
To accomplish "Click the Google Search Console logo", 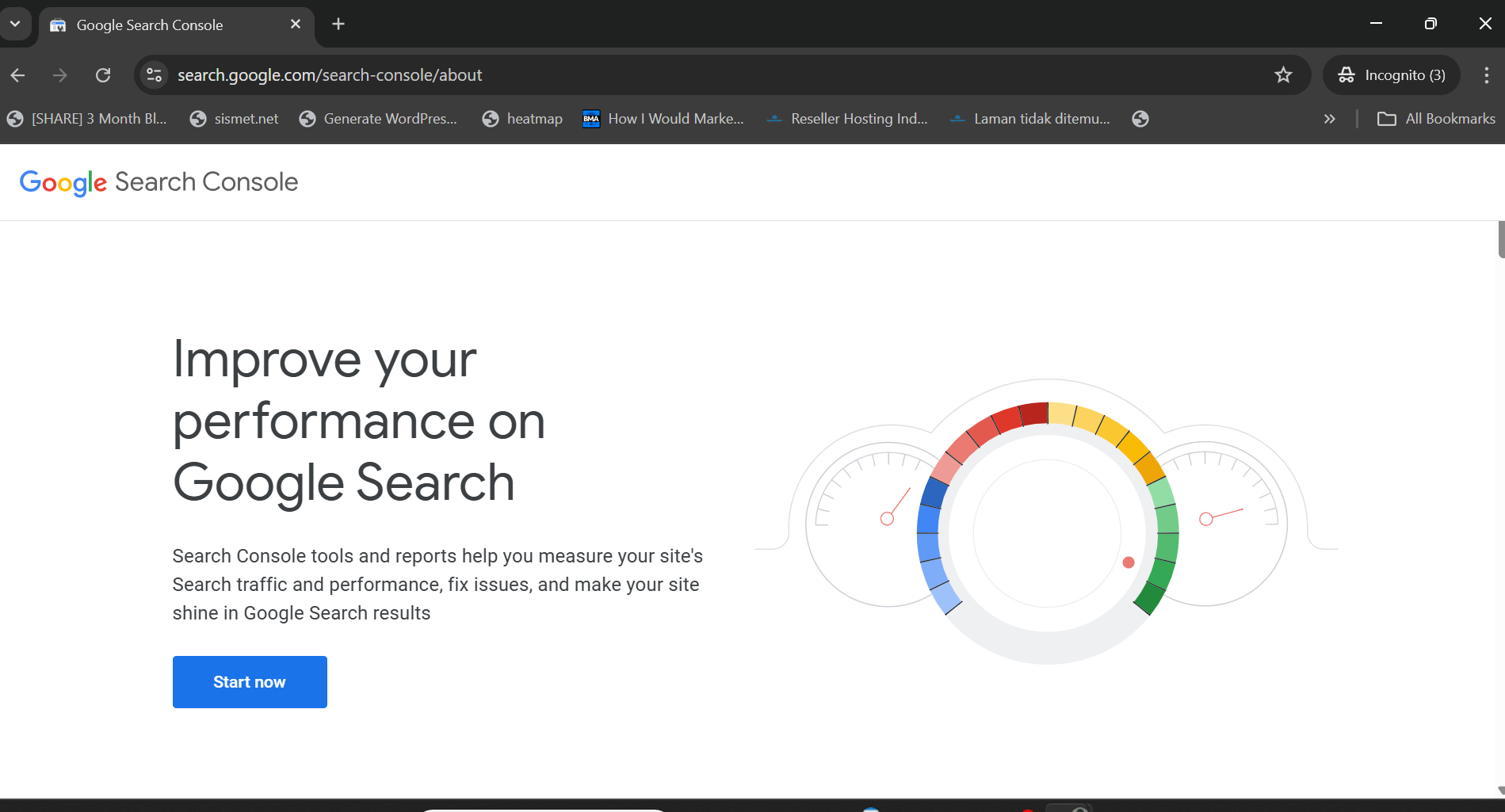I will tap(159, 182).
